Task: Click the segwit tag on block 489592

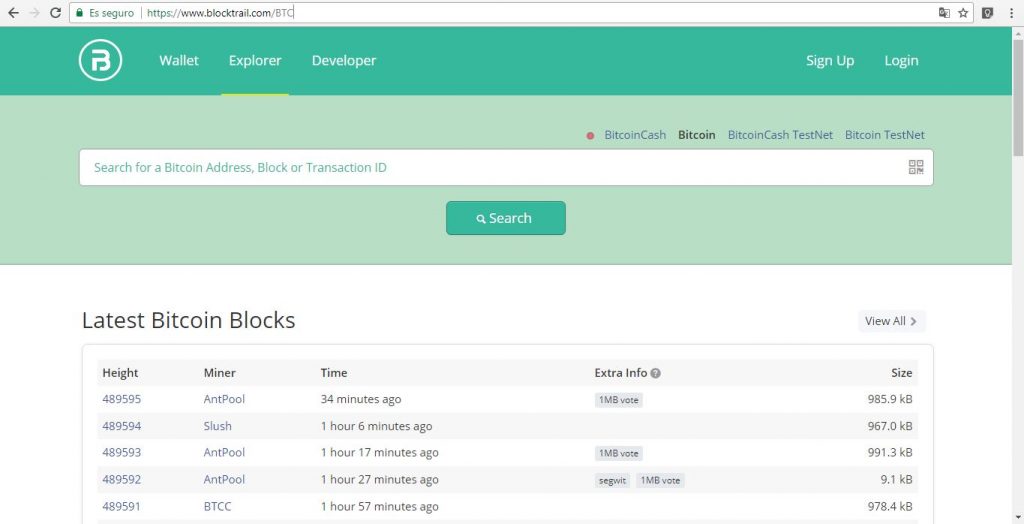Action: pos(613,480)
